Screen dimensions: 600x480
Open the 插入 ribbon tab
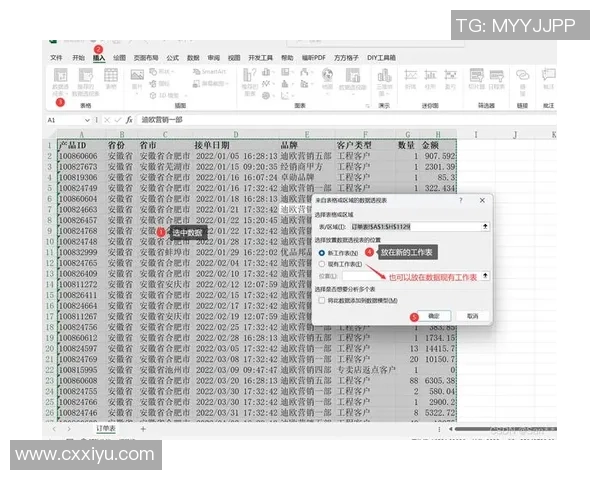click(x=99, y=58)
